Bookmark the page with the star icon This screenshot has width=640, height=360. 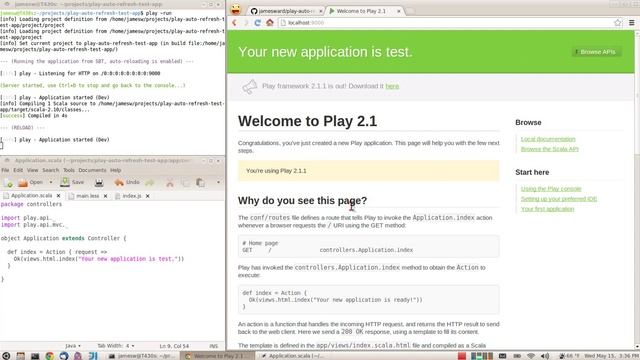tap(618, 23)
